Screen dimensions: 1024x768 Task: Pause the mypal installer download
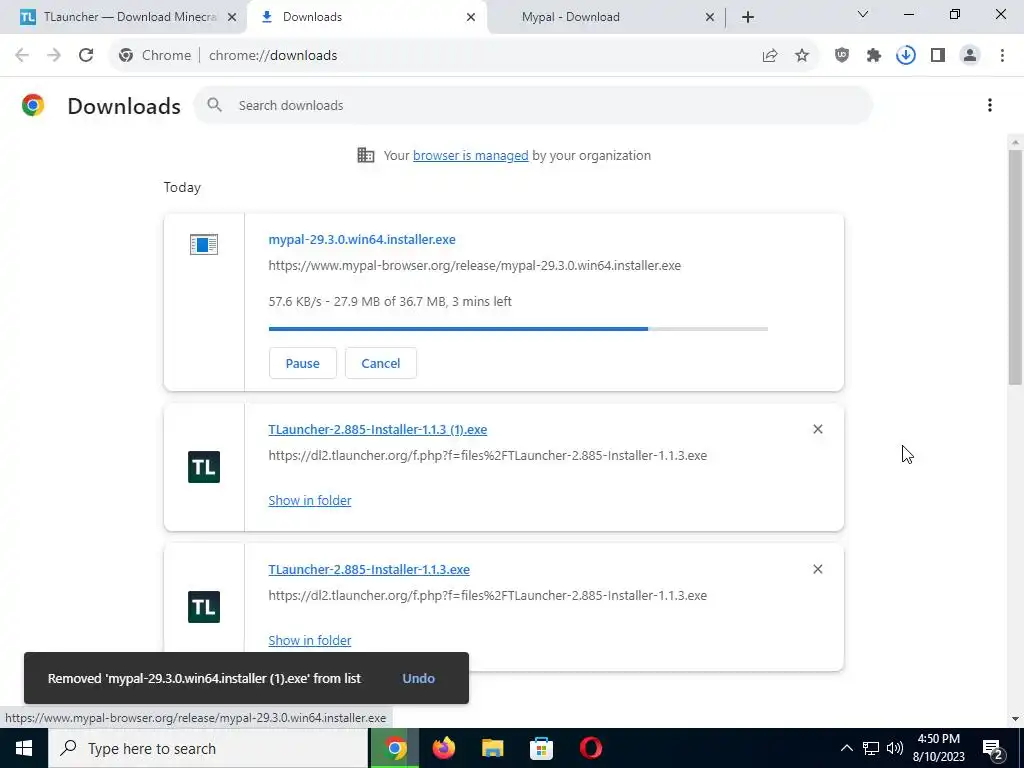point(302,363)
